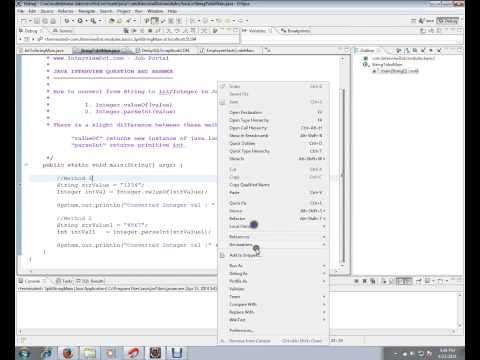The height and width of the screenshot is (360, 480).
Task: Switch to the Java perspective button
Action: point(426,21)
